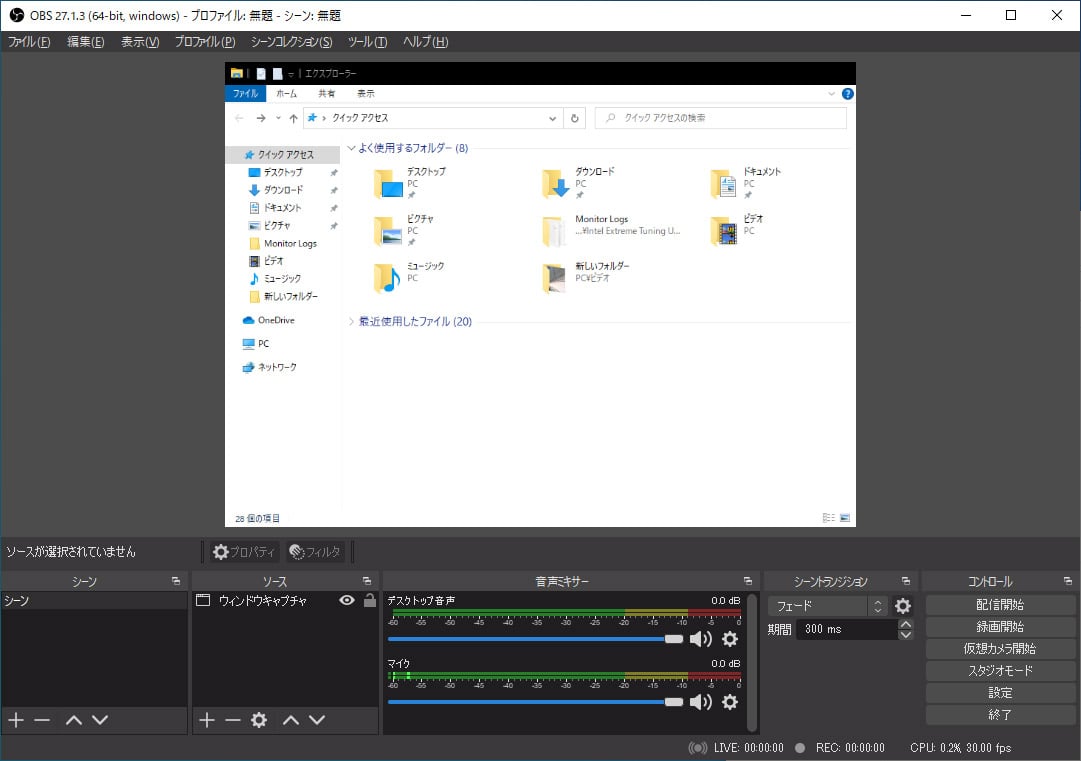Undock the ソース panel
The image size is (1081, 761).
367,581
